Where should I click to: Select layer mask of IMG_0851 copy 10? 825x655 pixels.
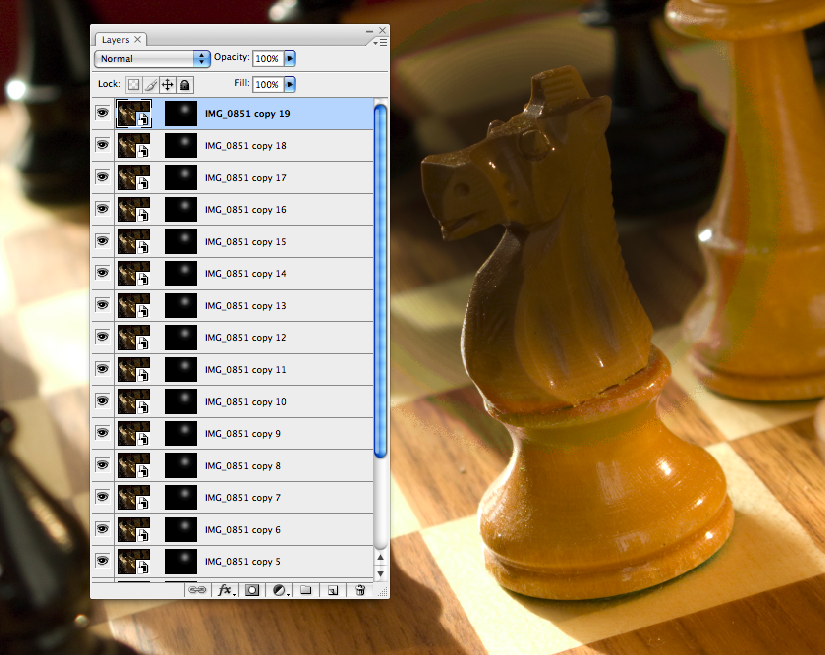coord(181,401)
